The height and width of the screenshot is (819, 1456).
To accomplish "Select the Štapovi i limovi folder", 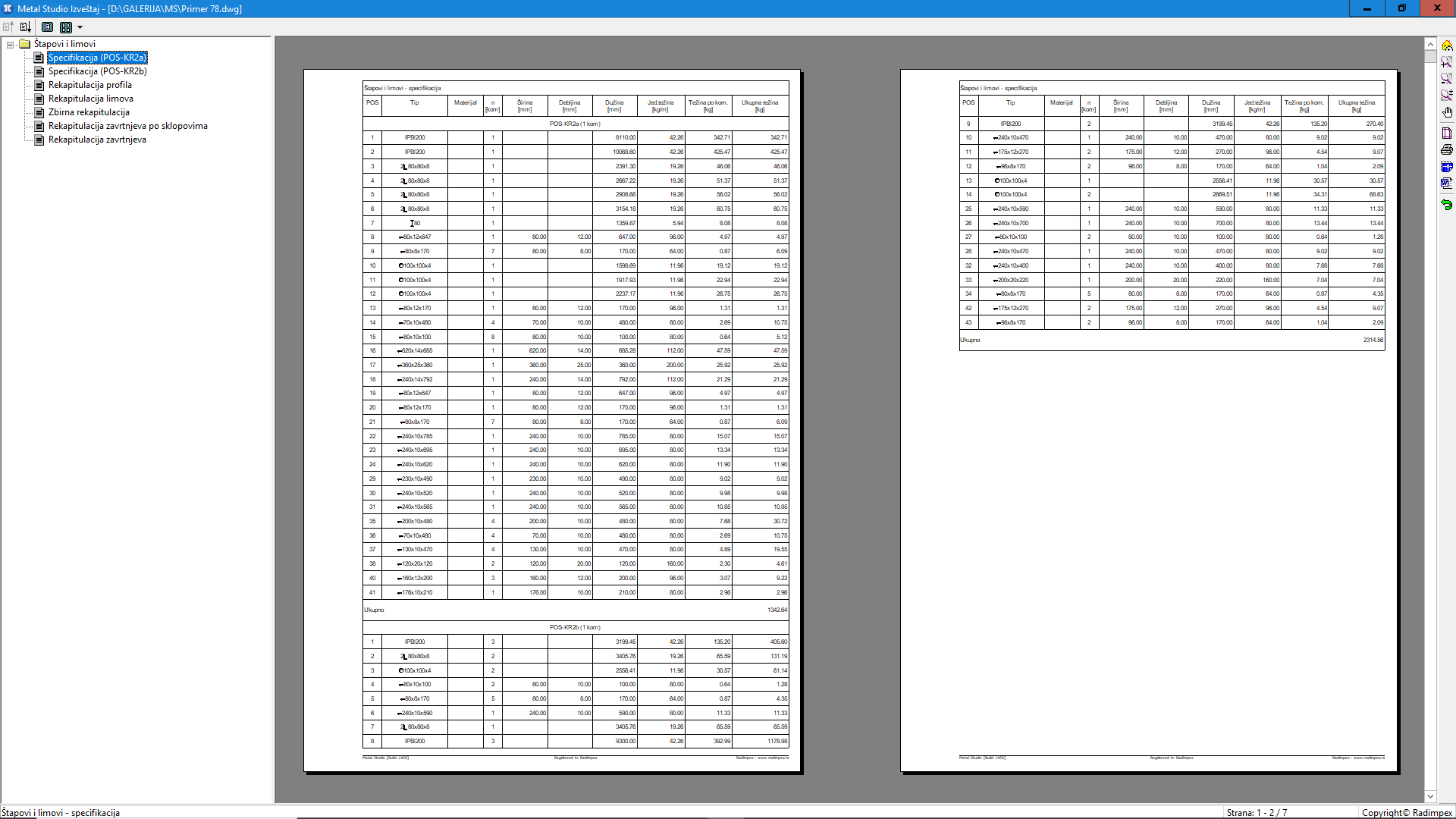I will point(64,44).
